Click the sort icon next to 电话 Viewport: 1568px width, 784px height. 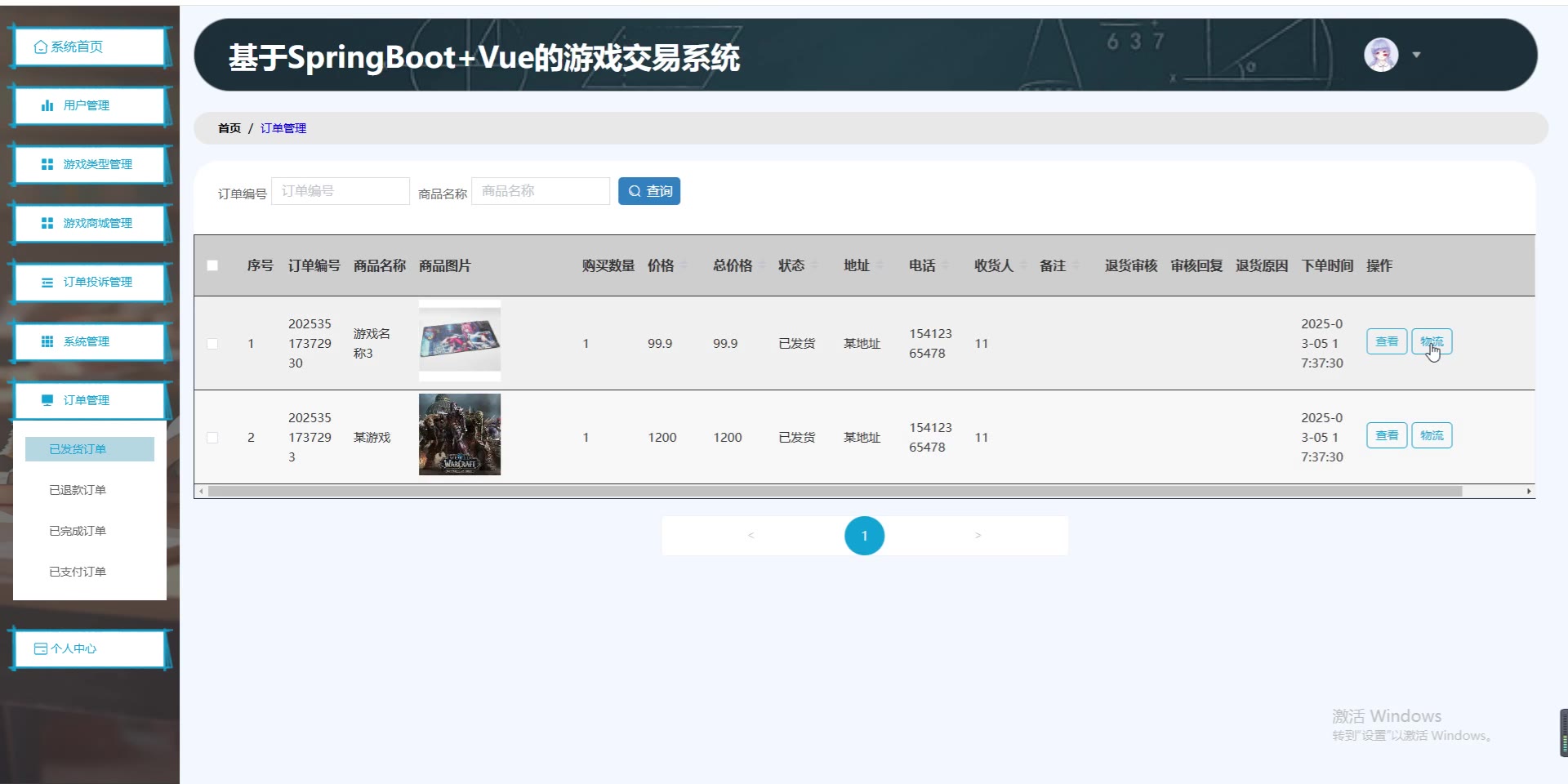click(946, 265)
